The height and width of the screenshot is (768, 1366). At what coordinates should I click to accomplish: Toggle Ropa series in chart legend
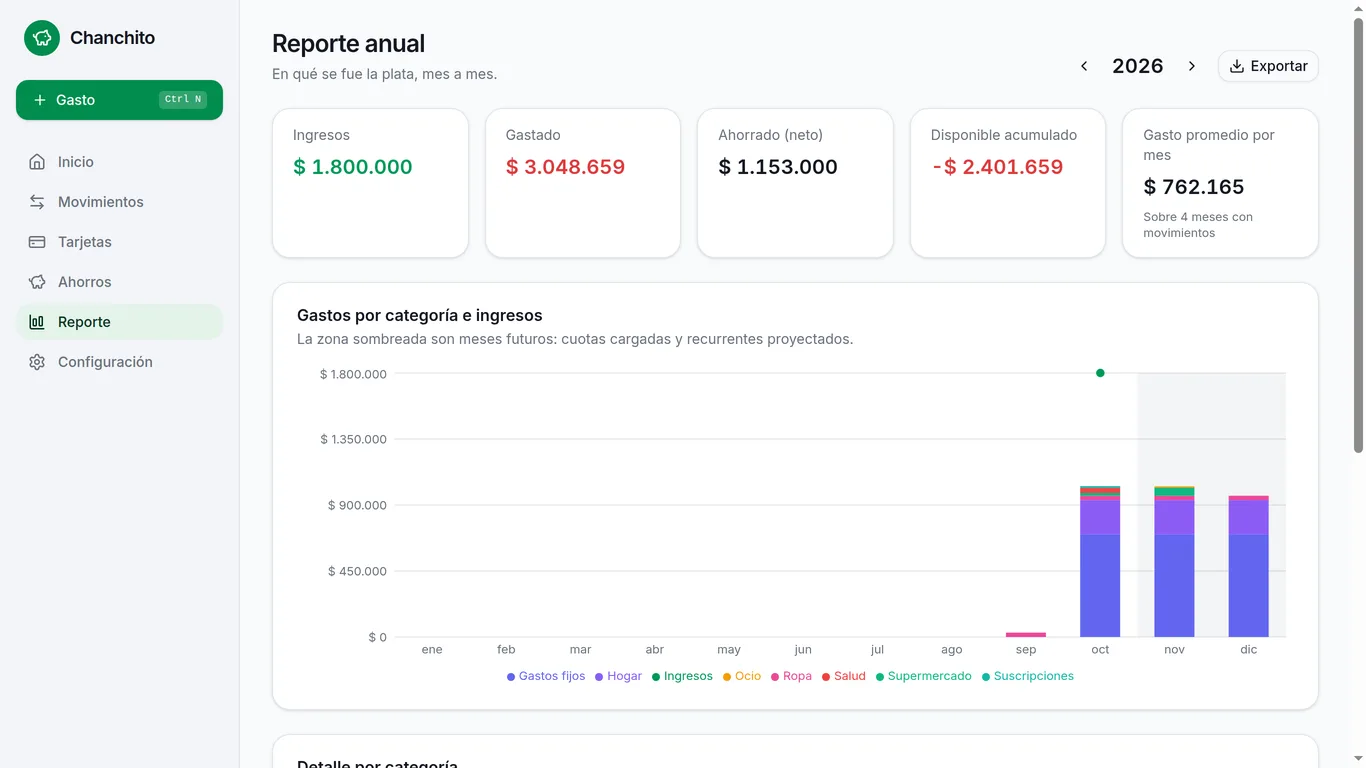(x=791, y=676)
